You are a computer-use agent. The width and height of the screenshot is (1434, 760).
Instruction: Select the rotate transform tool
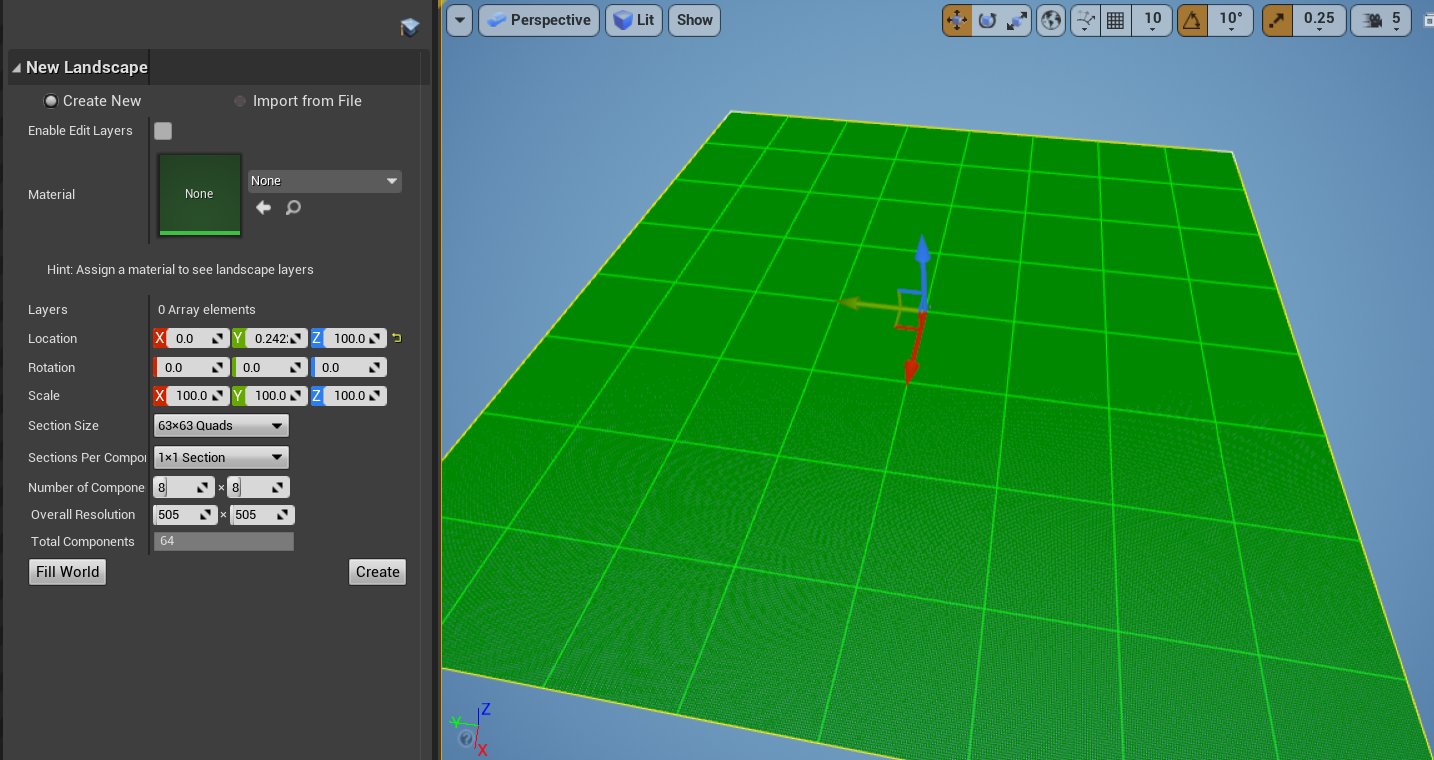[x=987, y=20]
